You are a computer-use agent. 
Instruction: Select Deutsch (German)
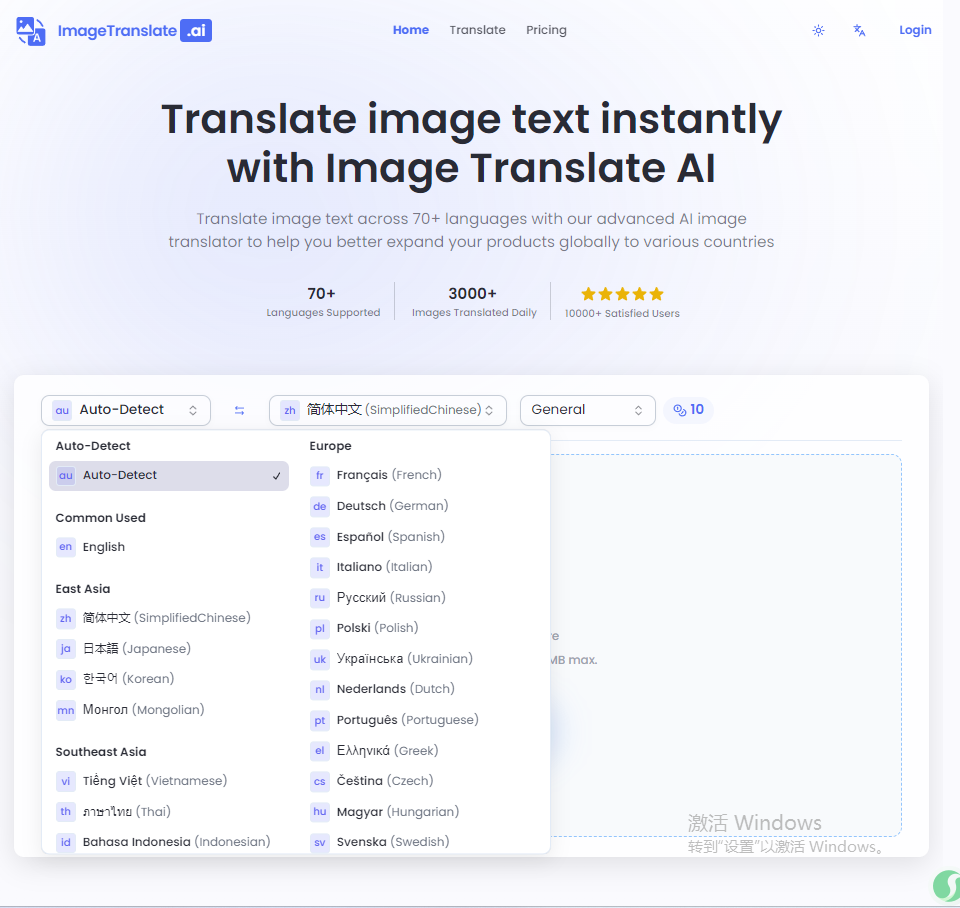coord(422,506)
